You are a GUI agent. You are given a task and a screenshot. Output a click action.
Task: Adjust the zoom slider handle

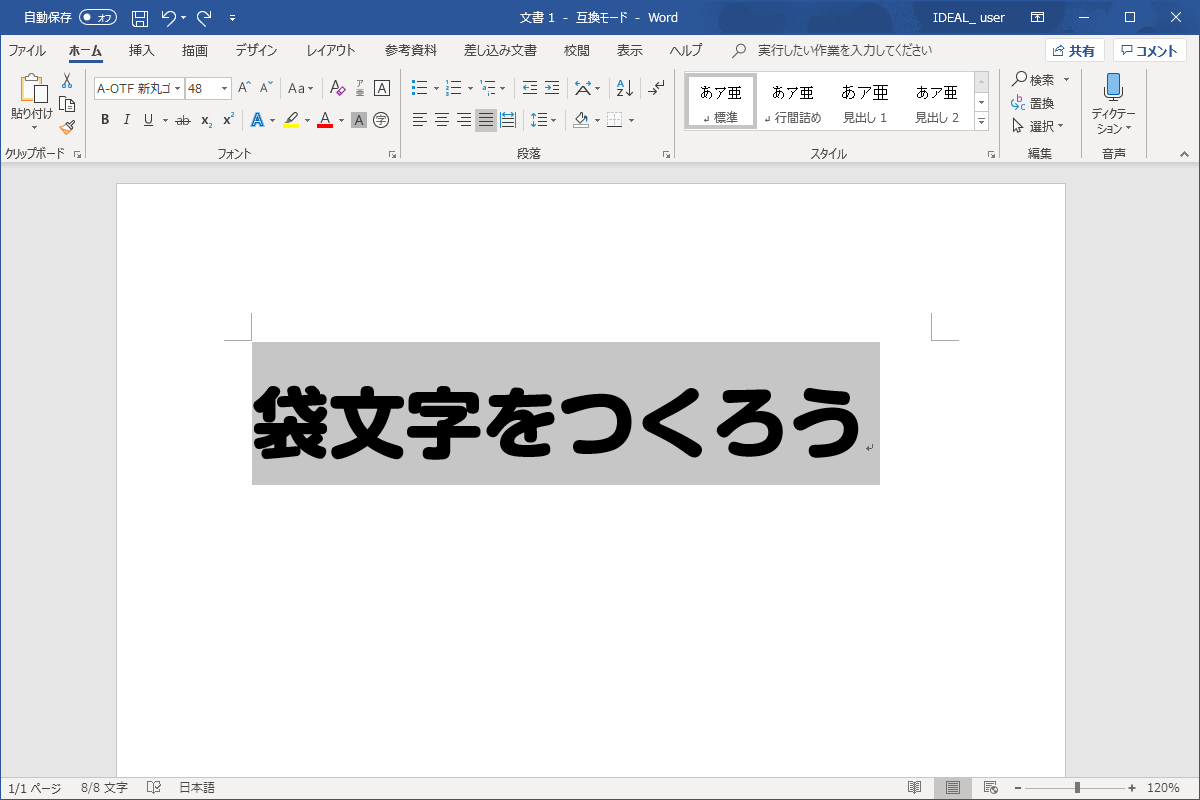(1077, 788)
